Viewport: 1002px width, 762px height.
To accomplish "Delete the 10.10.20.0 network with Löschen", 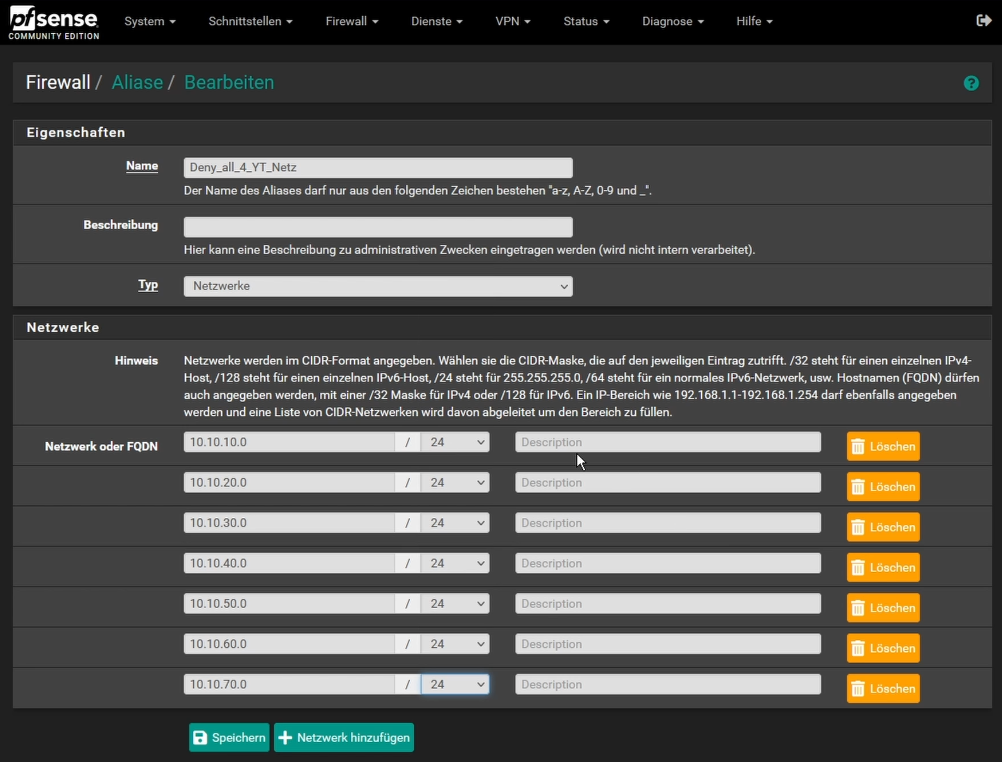I will tap(883, 486).
